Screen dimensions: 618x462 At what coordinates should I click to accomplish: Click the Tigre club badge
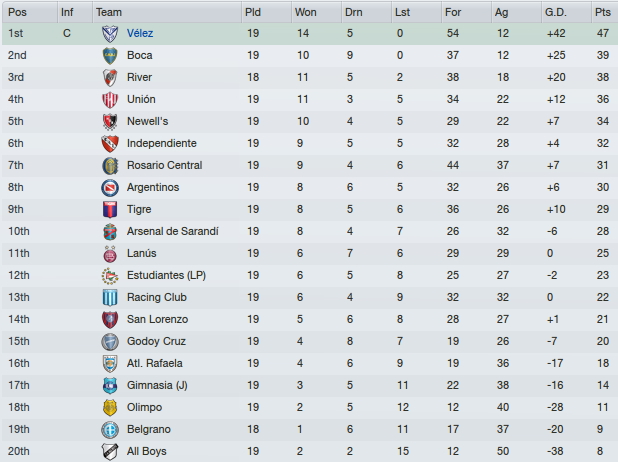110,210
